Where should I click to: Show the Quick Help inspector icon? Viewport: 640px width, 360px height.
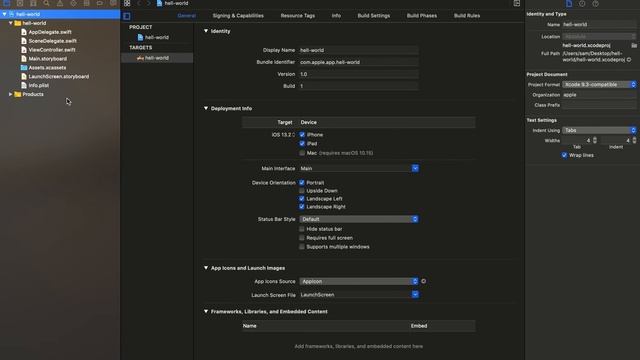point(596,4)
